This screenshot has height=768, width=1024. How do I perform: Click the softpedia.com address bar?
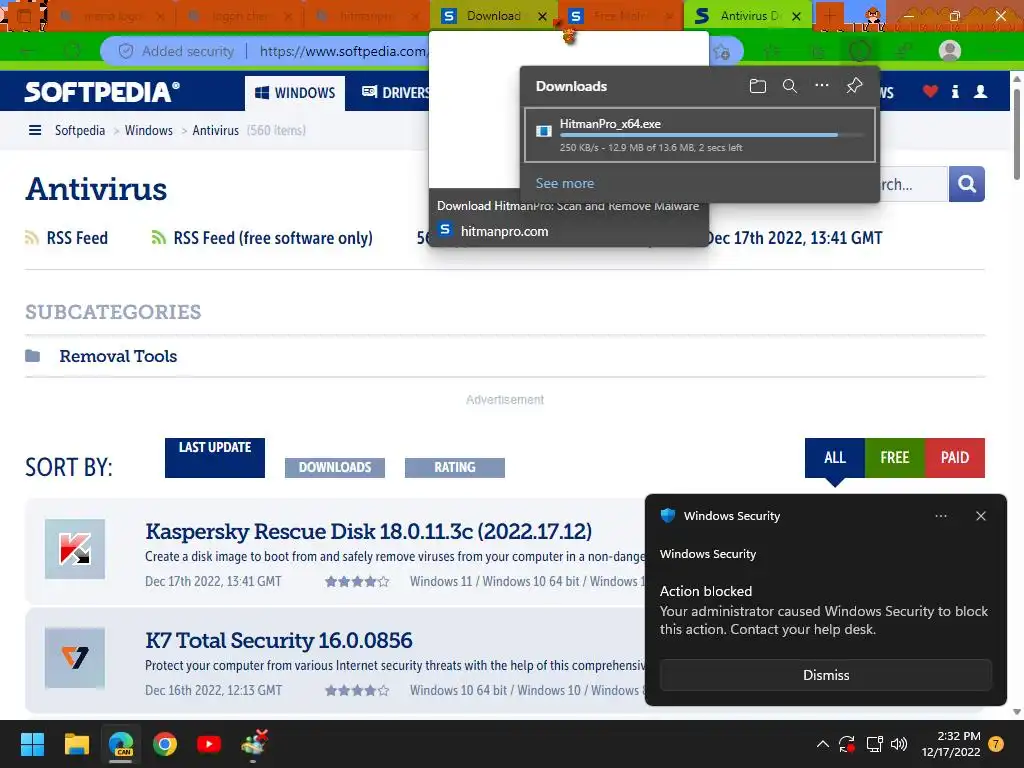(342, 51)
